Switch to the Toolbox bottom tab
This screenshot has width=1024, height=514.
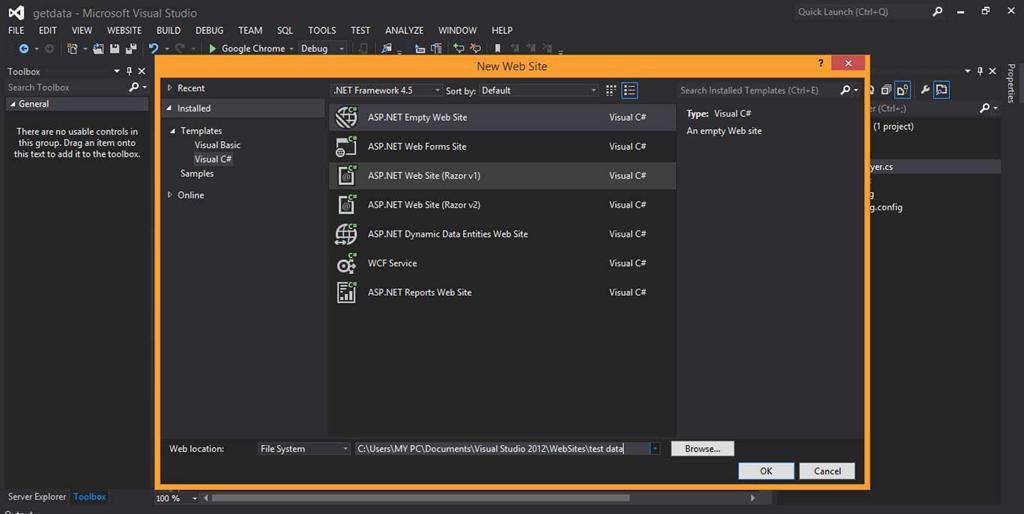click(x=89, y=497)
